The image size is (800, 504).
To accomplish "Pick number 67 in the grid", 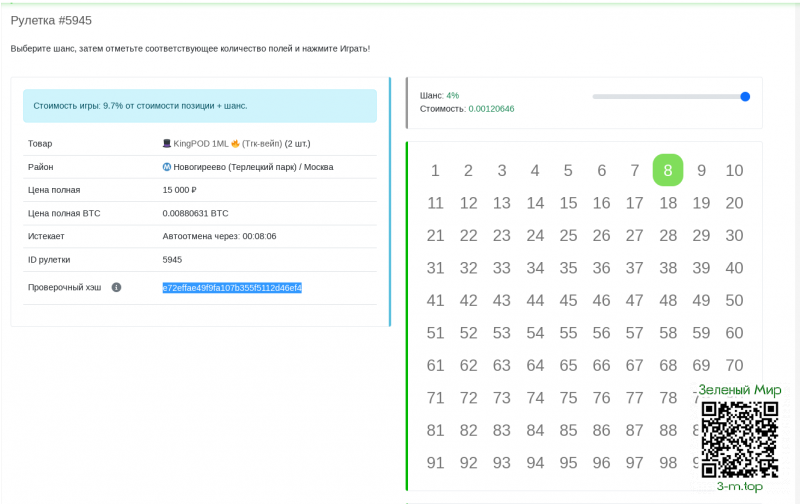I will click(x=634, y=366).
